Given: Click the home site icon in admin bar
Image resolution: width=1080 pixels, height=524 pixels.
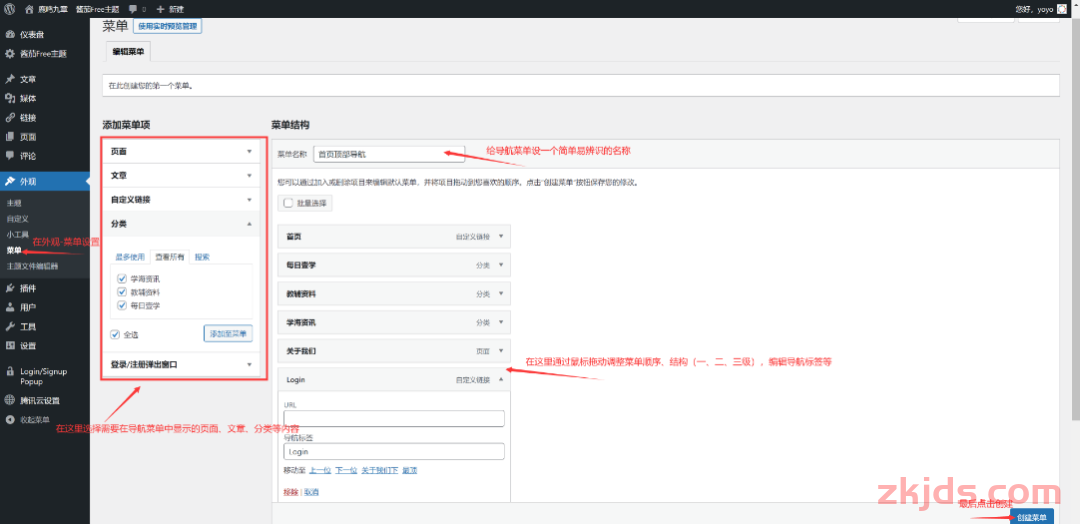Looking at the screenshot, I should point(29,9).
